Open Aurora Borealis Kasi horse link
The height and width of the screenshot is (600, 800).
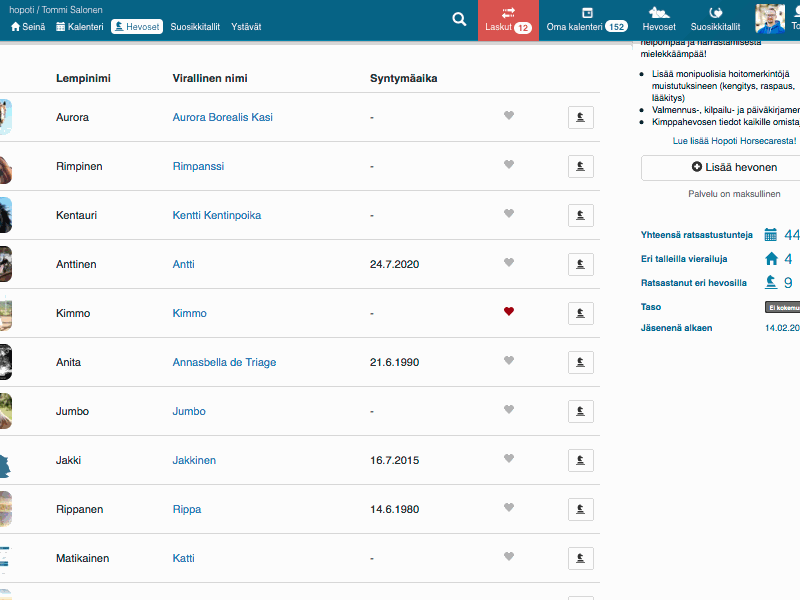[x=222, y=118]
